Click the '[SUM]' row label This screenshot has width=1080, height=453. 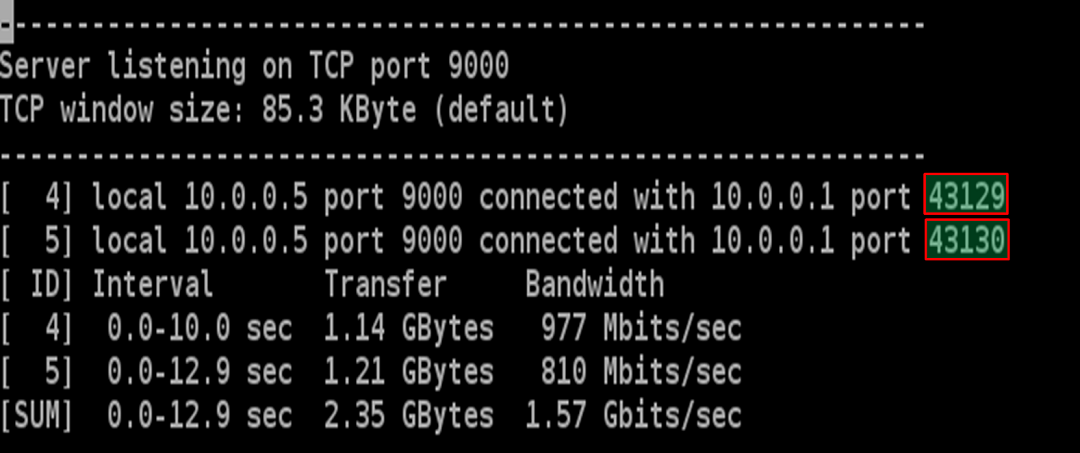pyautogui.click(x=37, y=416)
